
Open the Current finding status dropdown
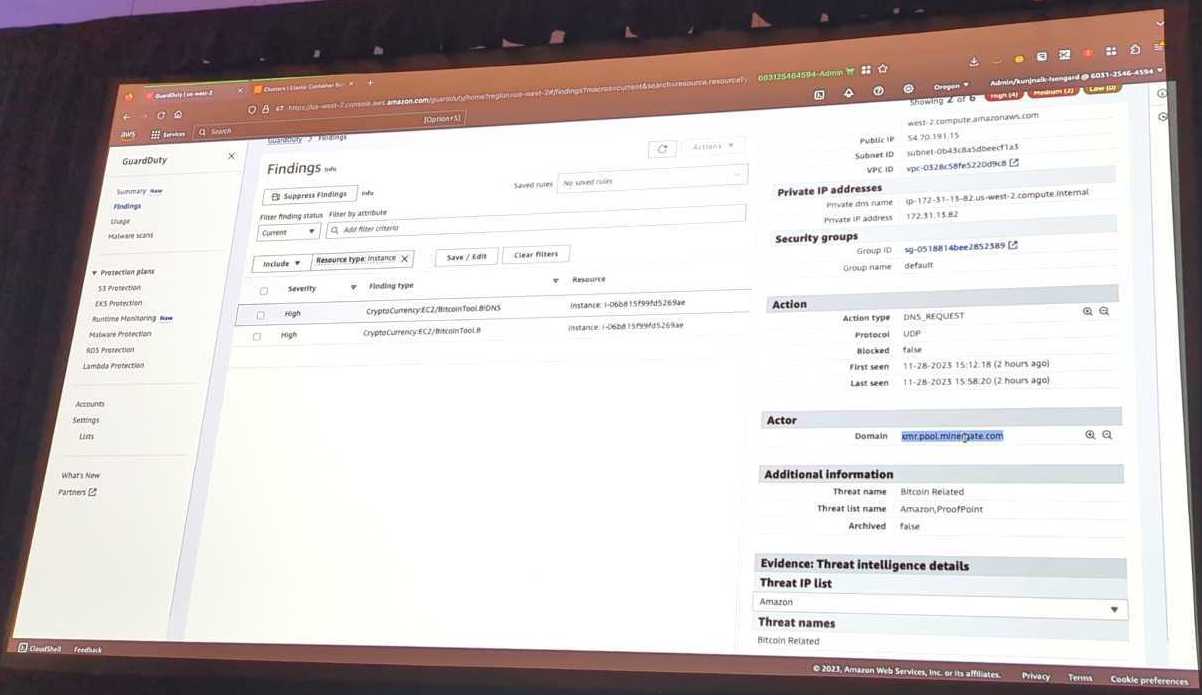288,232
